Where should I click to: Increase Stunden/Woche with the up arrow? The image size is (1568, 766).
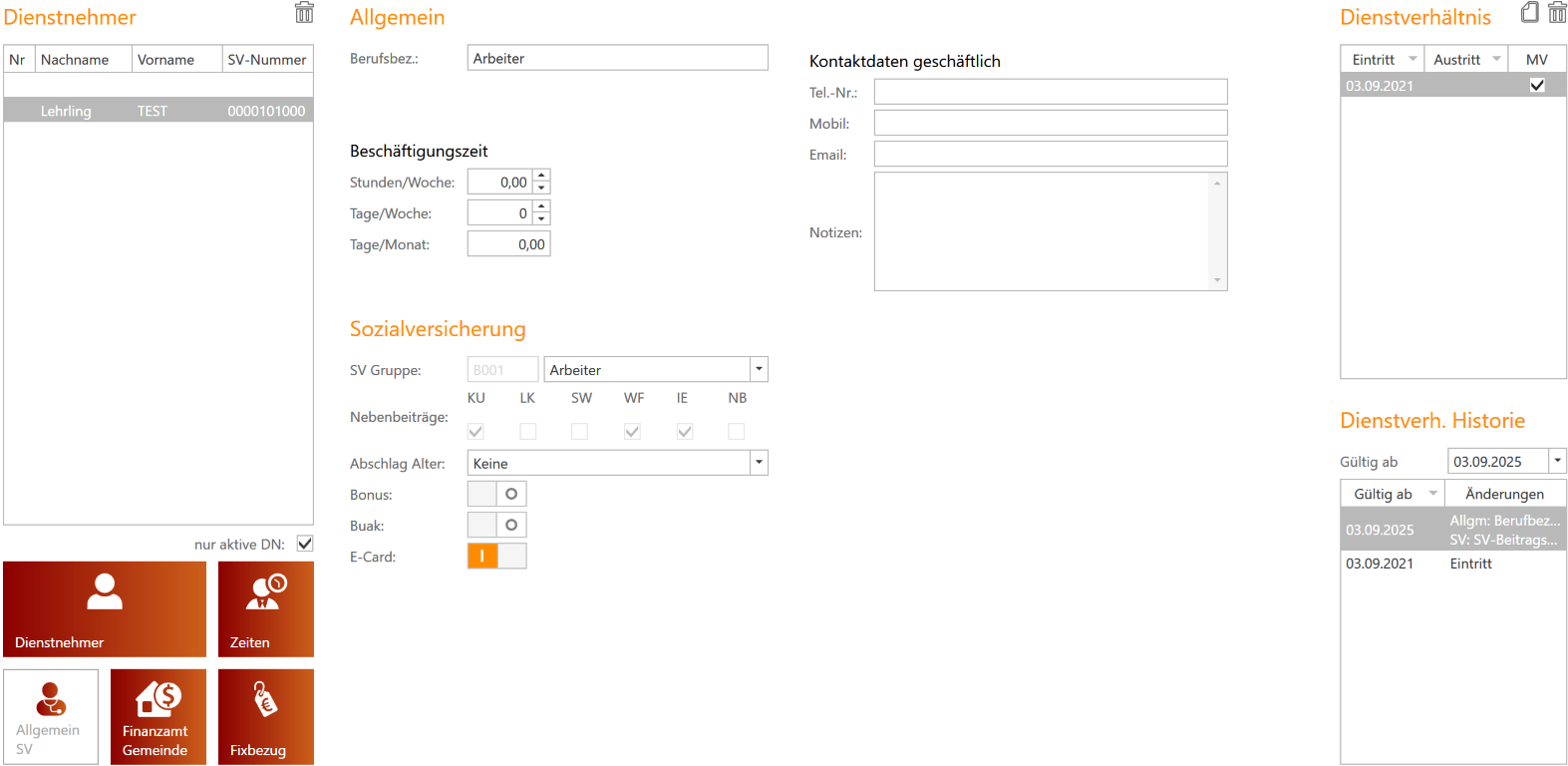click(541, 176)
